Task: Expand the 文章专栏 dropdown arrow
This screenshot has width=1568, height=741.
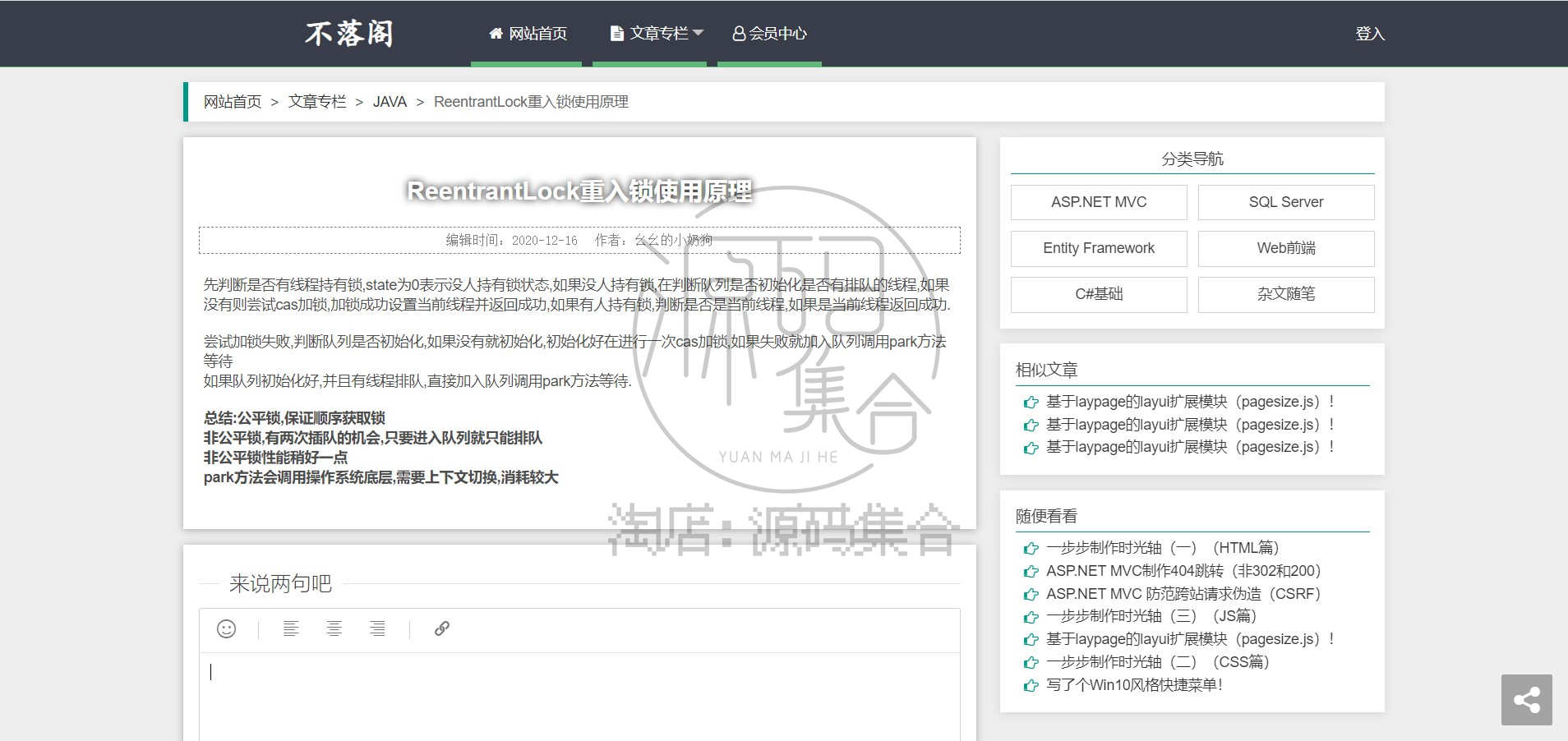Action: coord(699,33)
